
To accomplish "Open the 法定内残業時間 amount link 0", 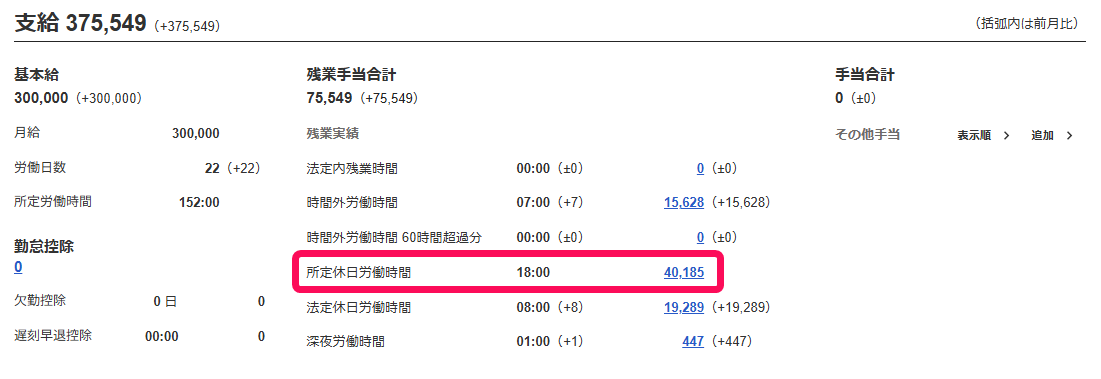I will tap(700, 168).
